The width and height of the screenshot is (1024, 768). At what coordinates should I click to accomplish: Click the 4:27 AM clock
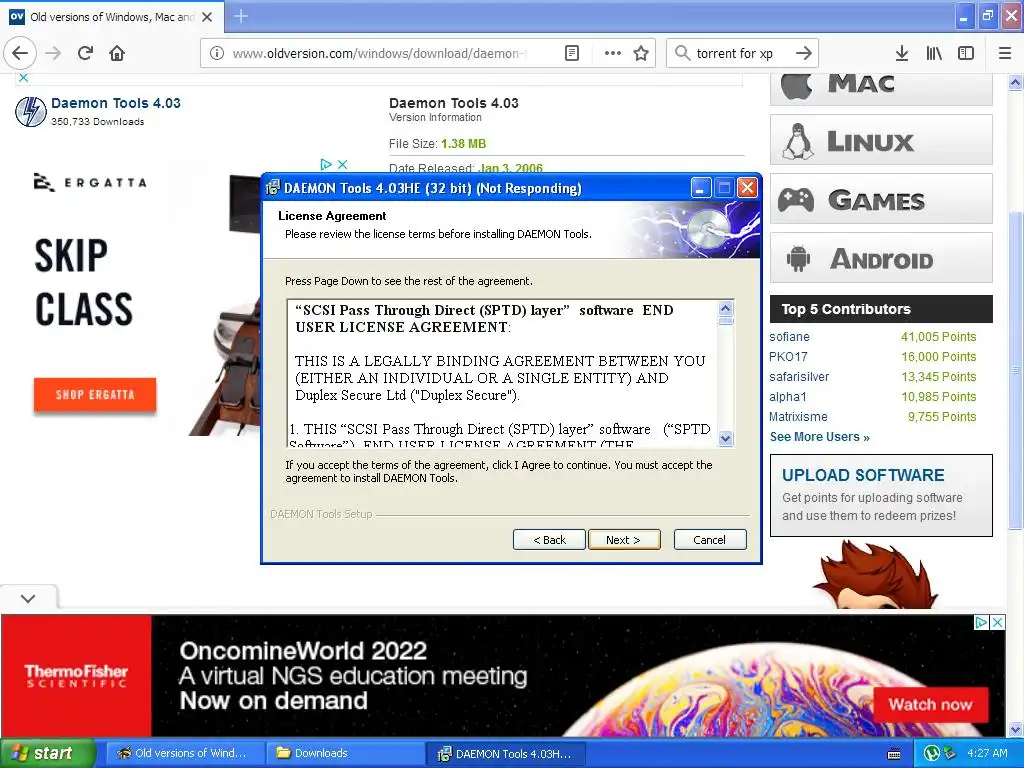987,753
